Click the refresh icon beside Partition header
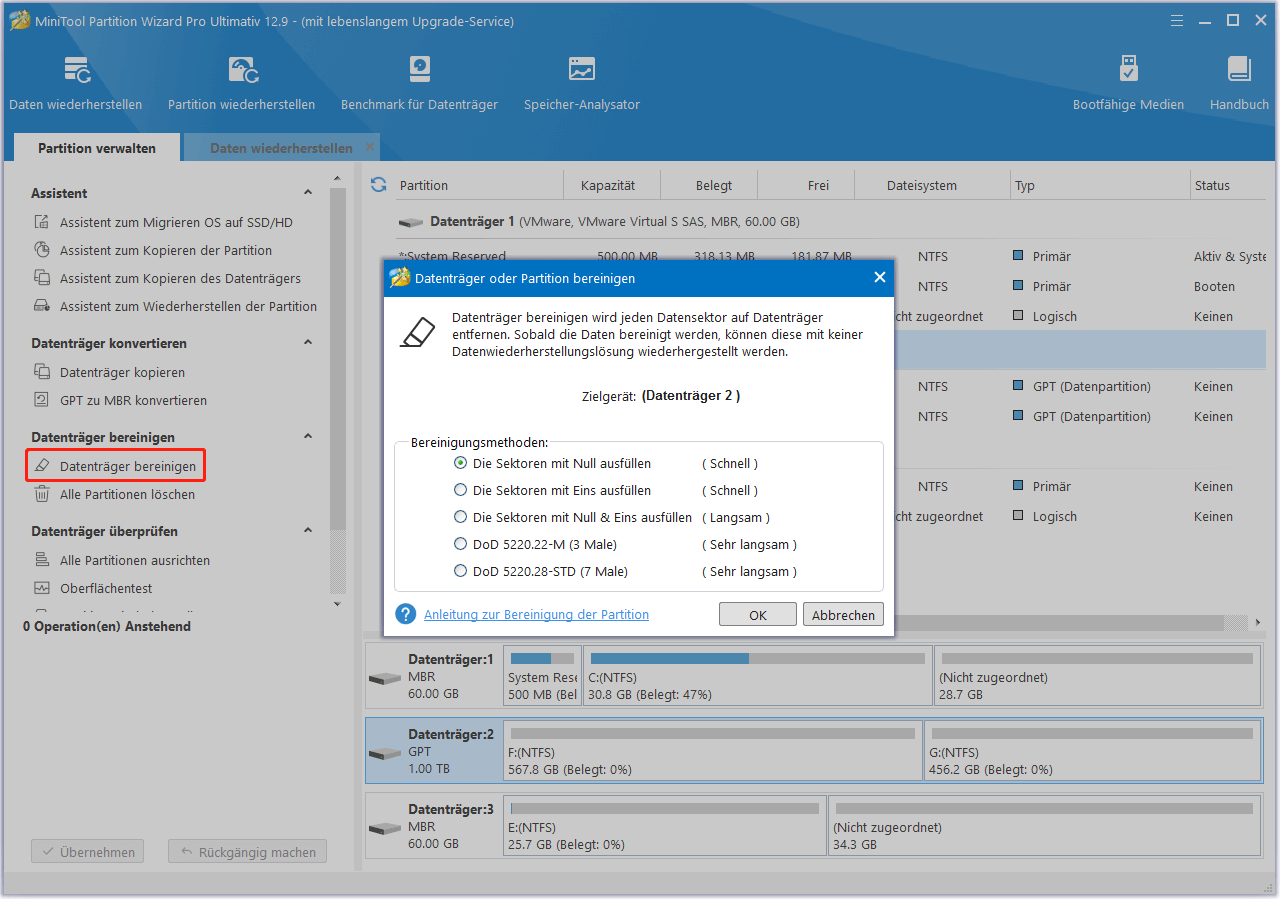The width and height of the screenshot is (1281, 900). 378,185
